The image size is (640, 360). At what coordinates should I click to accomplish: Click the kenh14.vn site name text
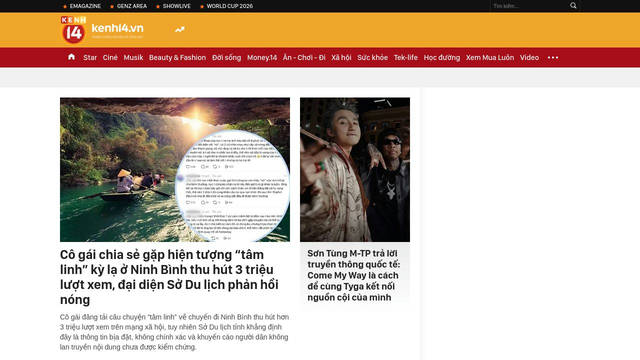pos(118,28)
